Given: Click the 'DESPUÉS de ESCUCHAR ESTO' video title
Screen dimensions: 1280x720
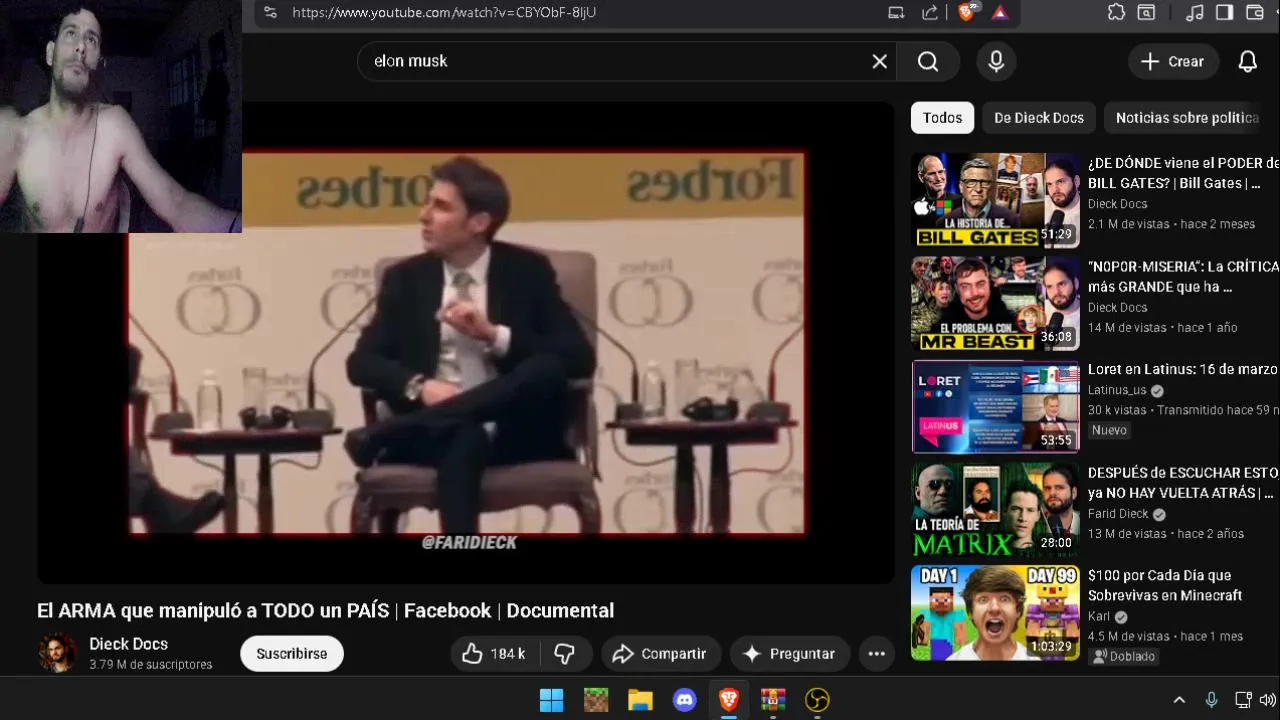Looking at the screenshot, I should pos(1183,483).
